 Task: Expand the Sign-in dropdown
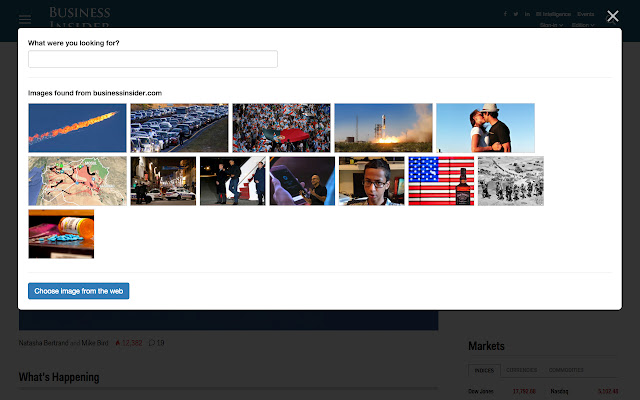[x=551, y=25]
